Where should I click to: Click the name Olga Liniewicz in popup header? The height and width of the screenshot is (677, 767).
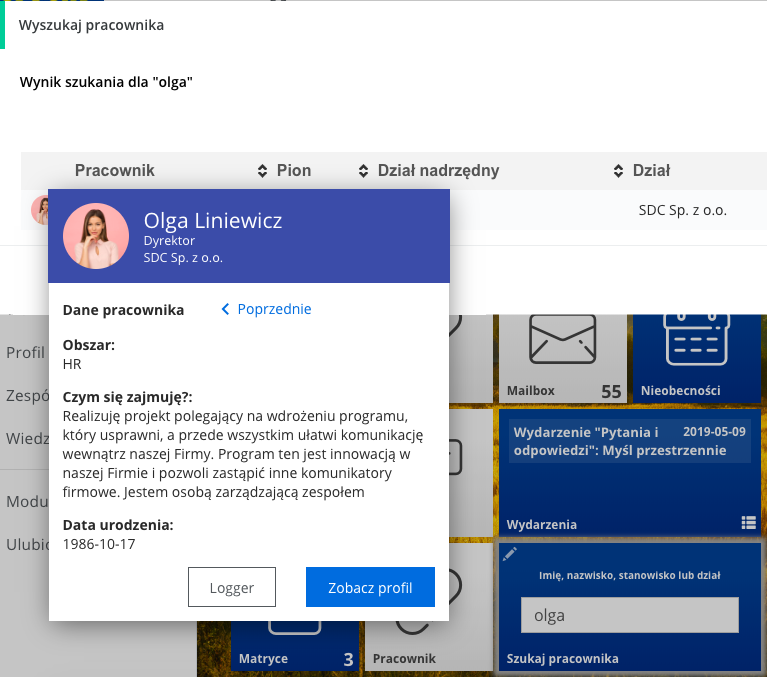coord(213,221)
